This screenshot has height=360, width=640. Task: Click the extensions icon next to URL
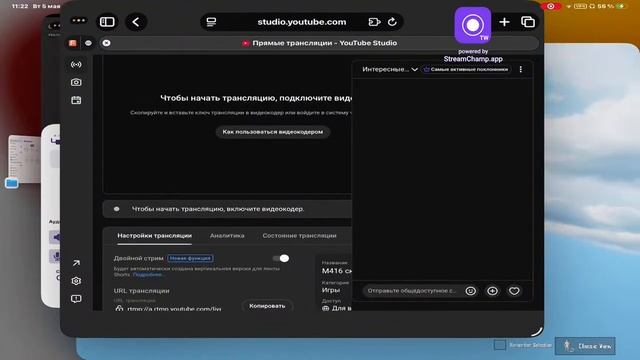pos(374,22)
